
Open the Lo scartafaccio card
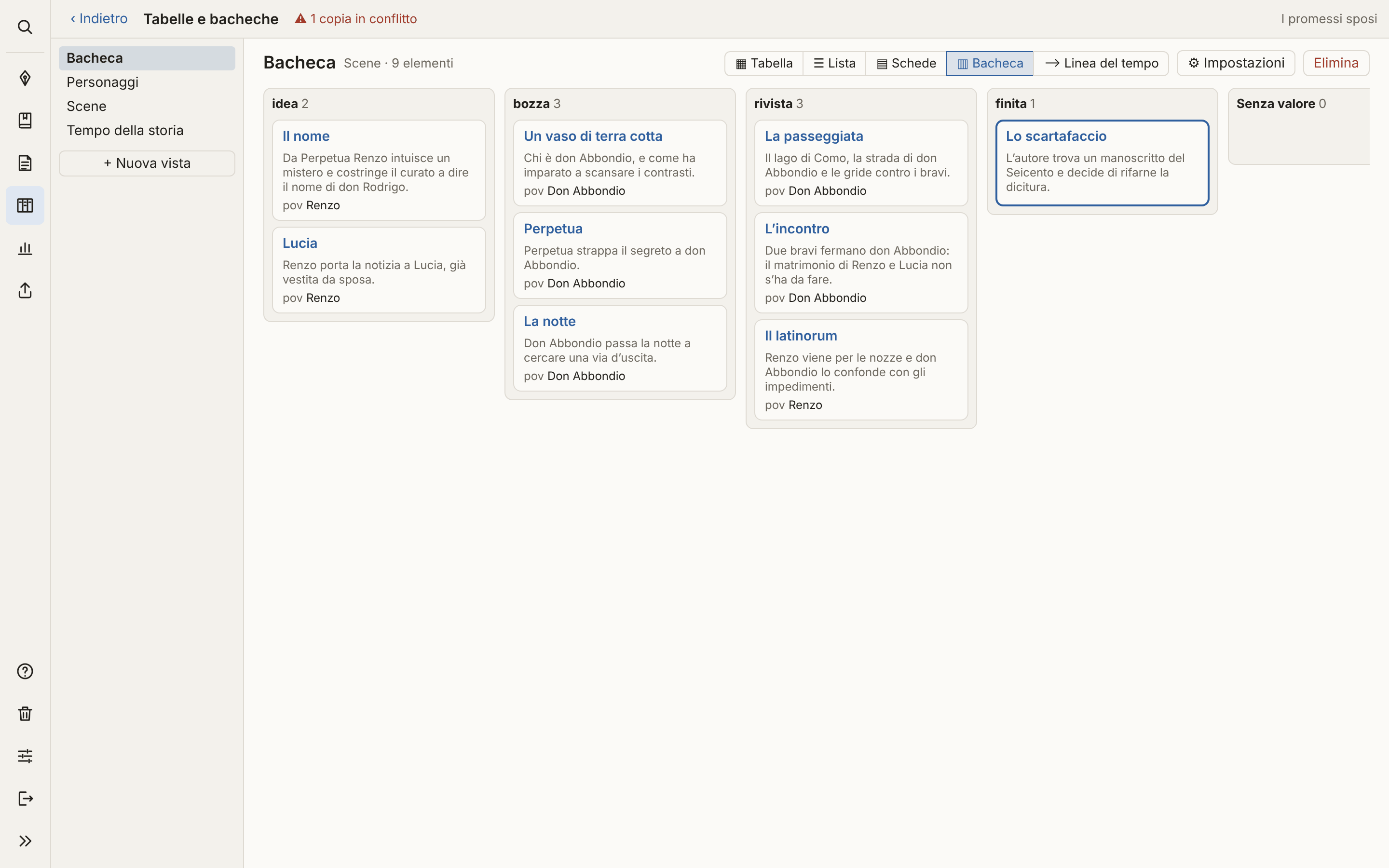point(1102,163)
